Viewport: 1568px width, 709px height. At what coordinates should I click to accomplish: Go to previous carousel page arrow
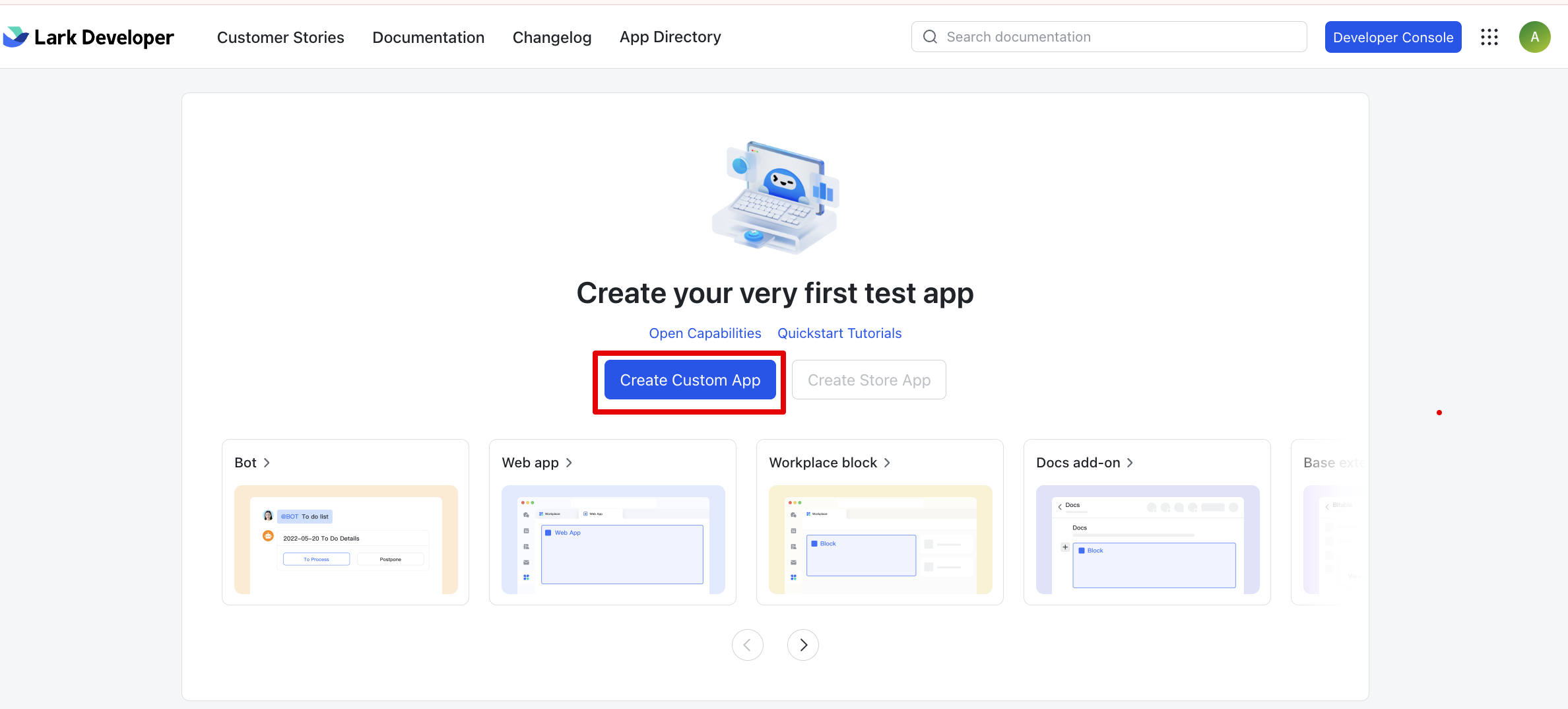point(747,645)
